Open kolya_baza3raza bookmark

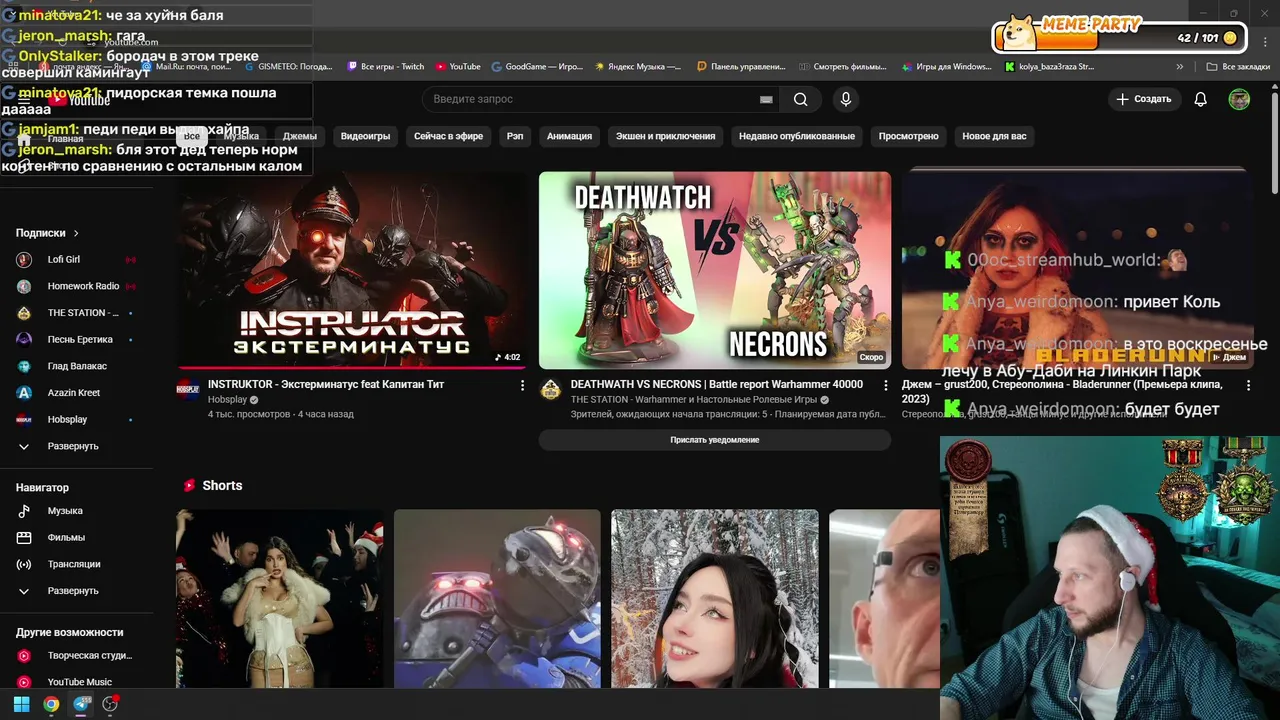click(1050, 67)
